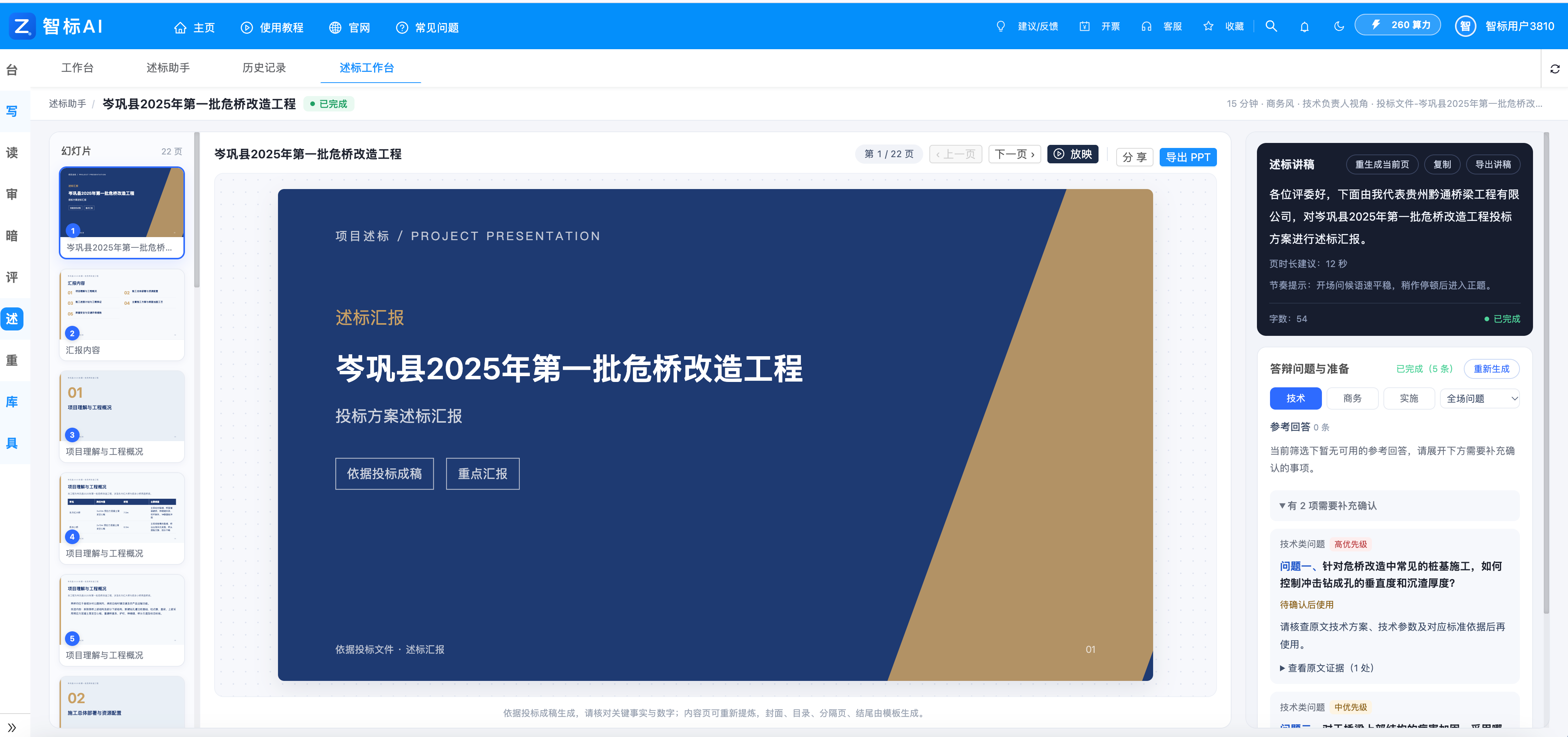
Task: Open 使用教程 in top navigation
Action: tap(272, 27)
